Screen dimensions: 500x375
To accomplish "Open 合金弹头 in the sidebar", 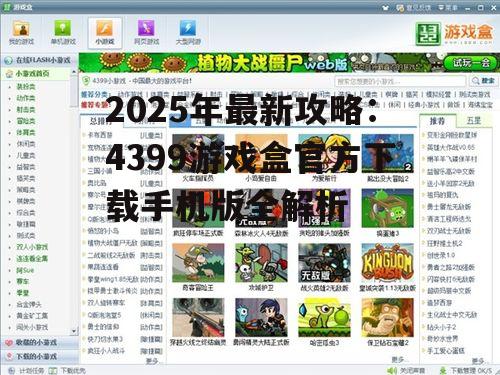I will pyautogui.click(x=29, y=305).
